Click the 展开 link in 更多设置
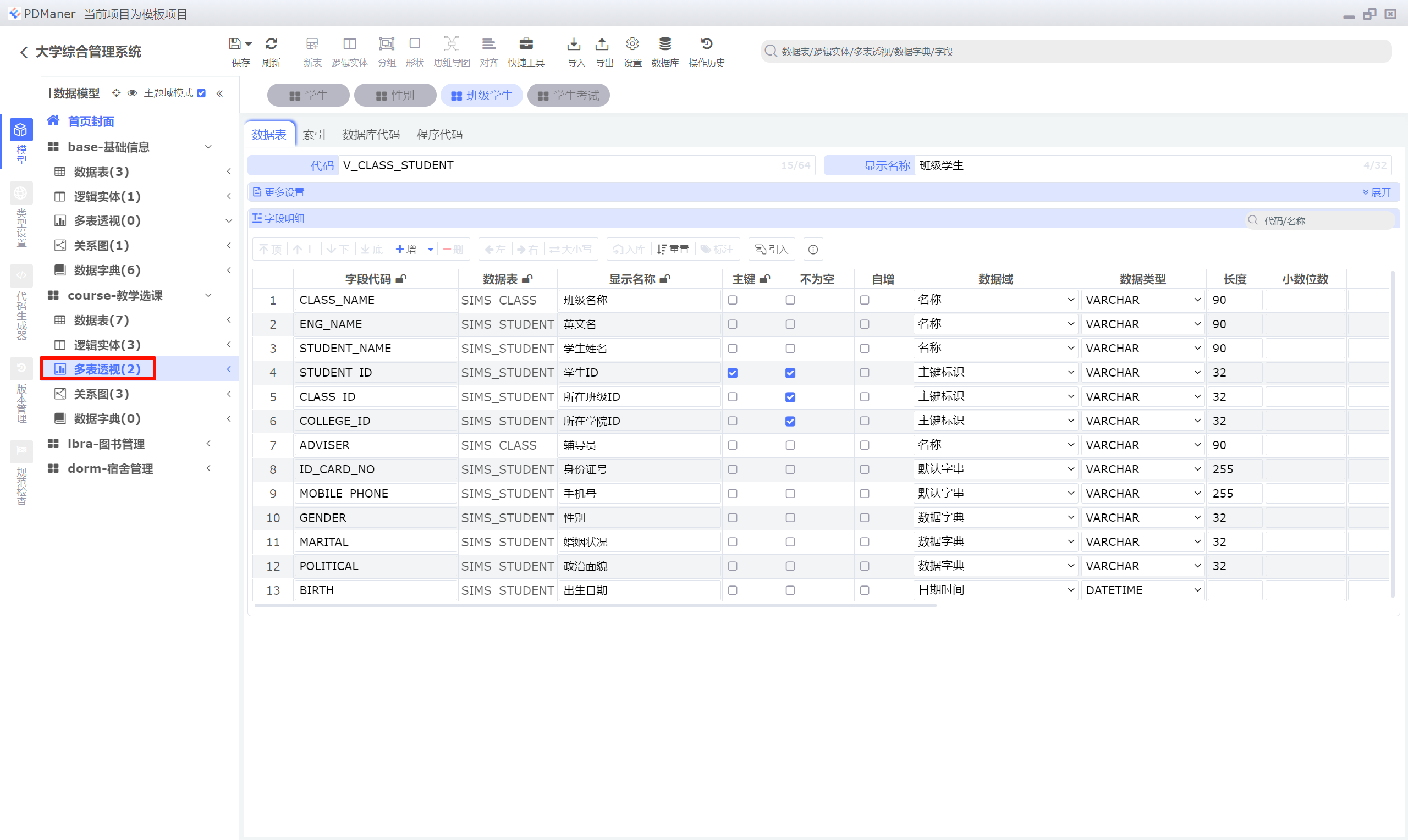Screen dimensions: 1408x840 [x=1377, y=192]
